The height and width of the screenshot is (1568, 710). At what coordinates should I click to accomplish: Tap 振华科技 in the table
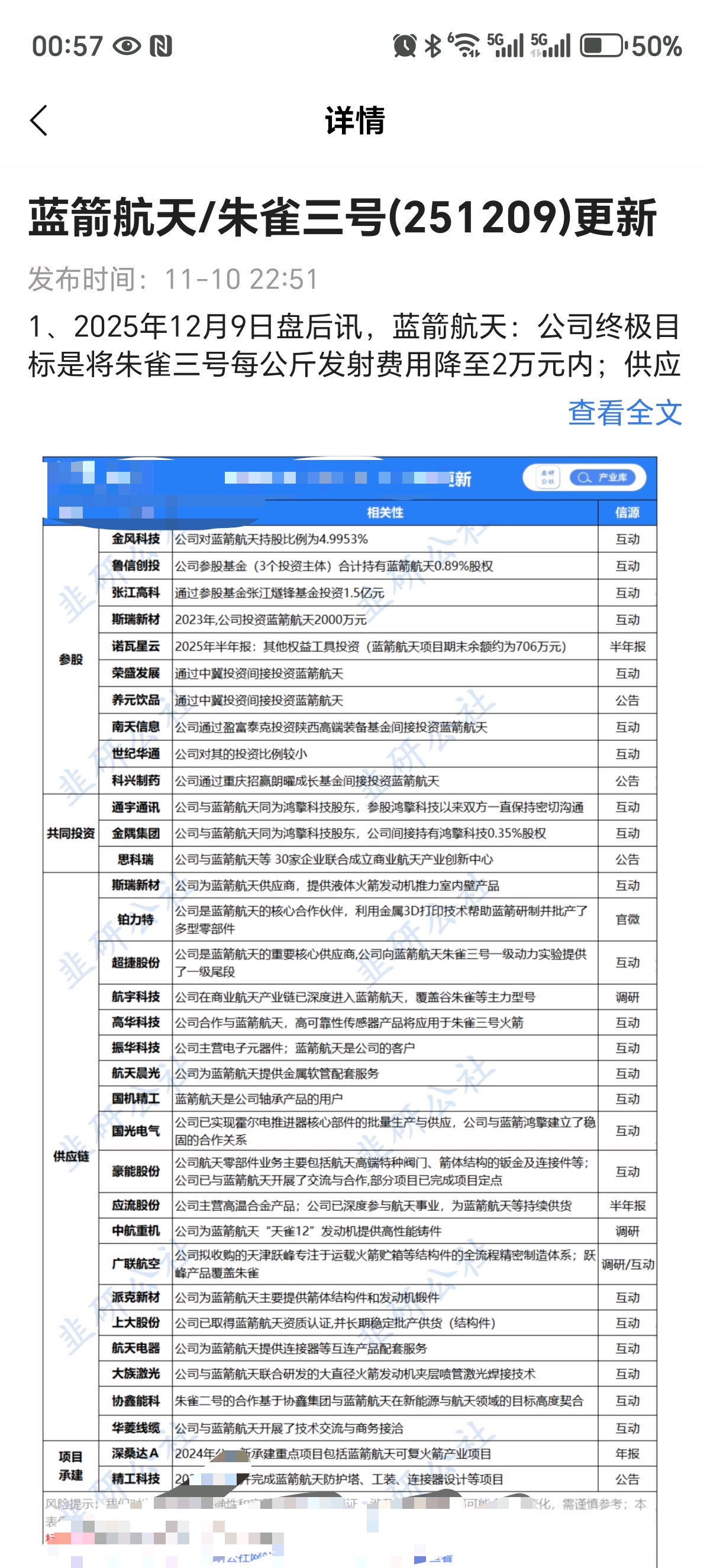[136, 1048]
